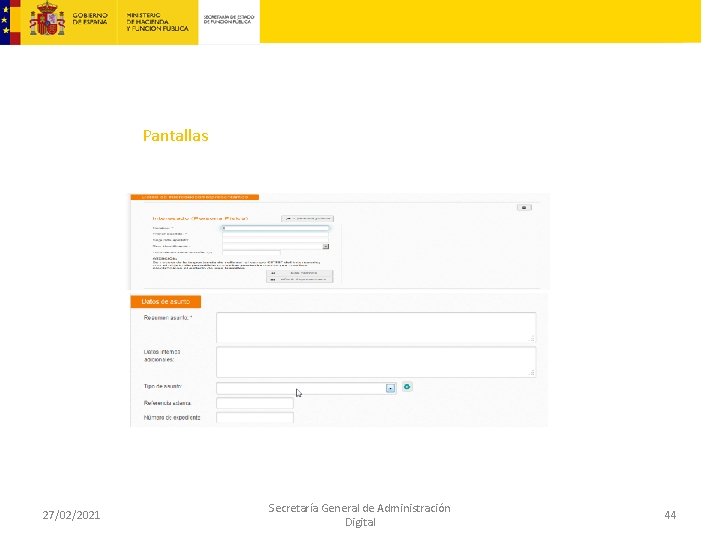Click the slide date 27/02/2021
720x540 pixels.
click(71, 515)
